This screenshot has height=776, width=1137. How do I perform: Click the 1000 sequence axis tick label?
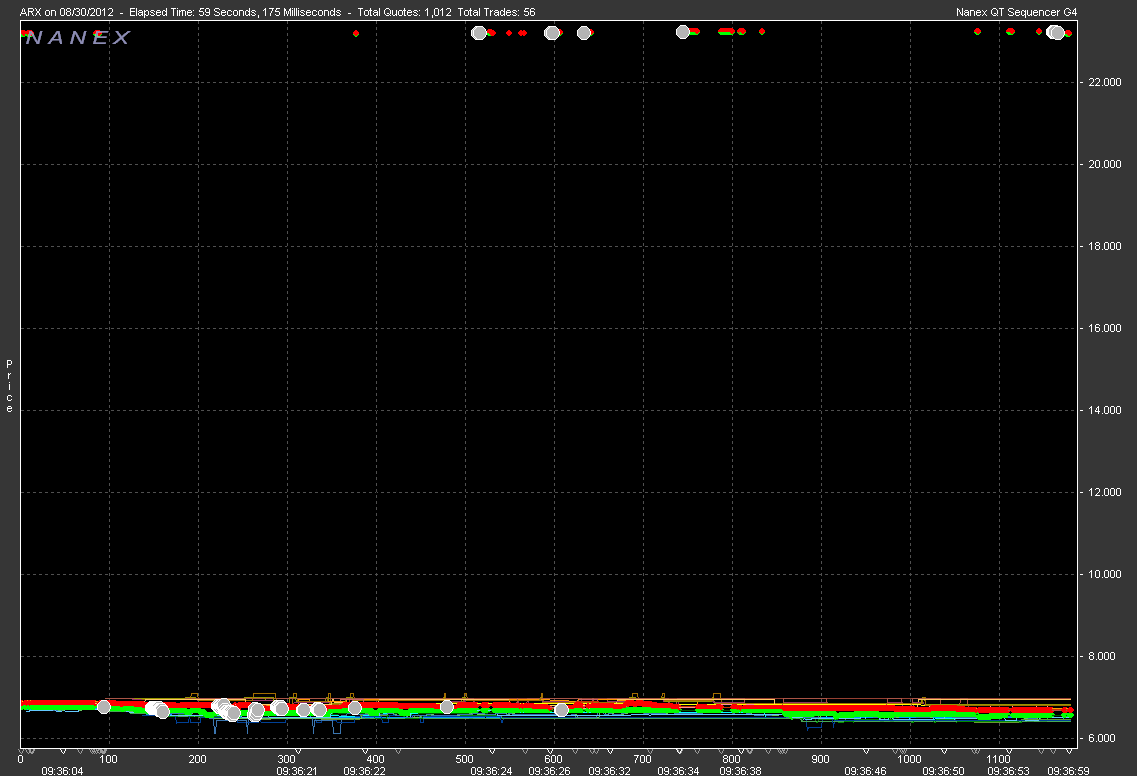[x=909, y=759]
